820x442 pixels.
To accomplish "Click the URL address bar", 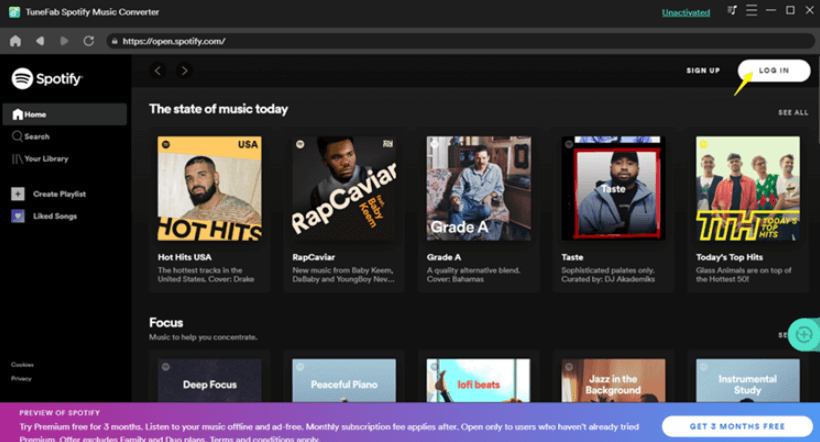I will (450, 41).
